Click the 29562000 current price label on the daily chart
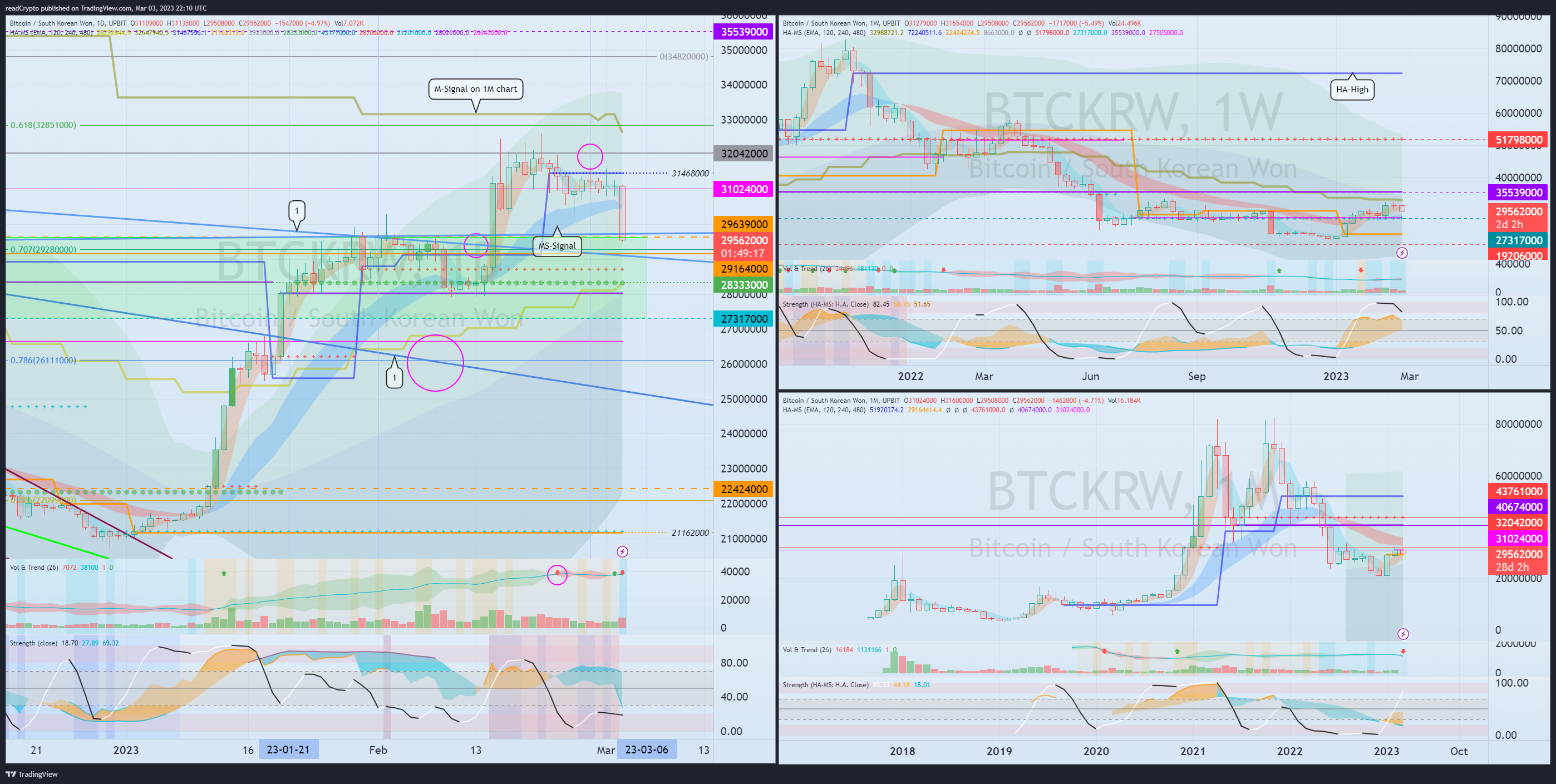This screenshot has height=784, width=1556. click(743, 240)
